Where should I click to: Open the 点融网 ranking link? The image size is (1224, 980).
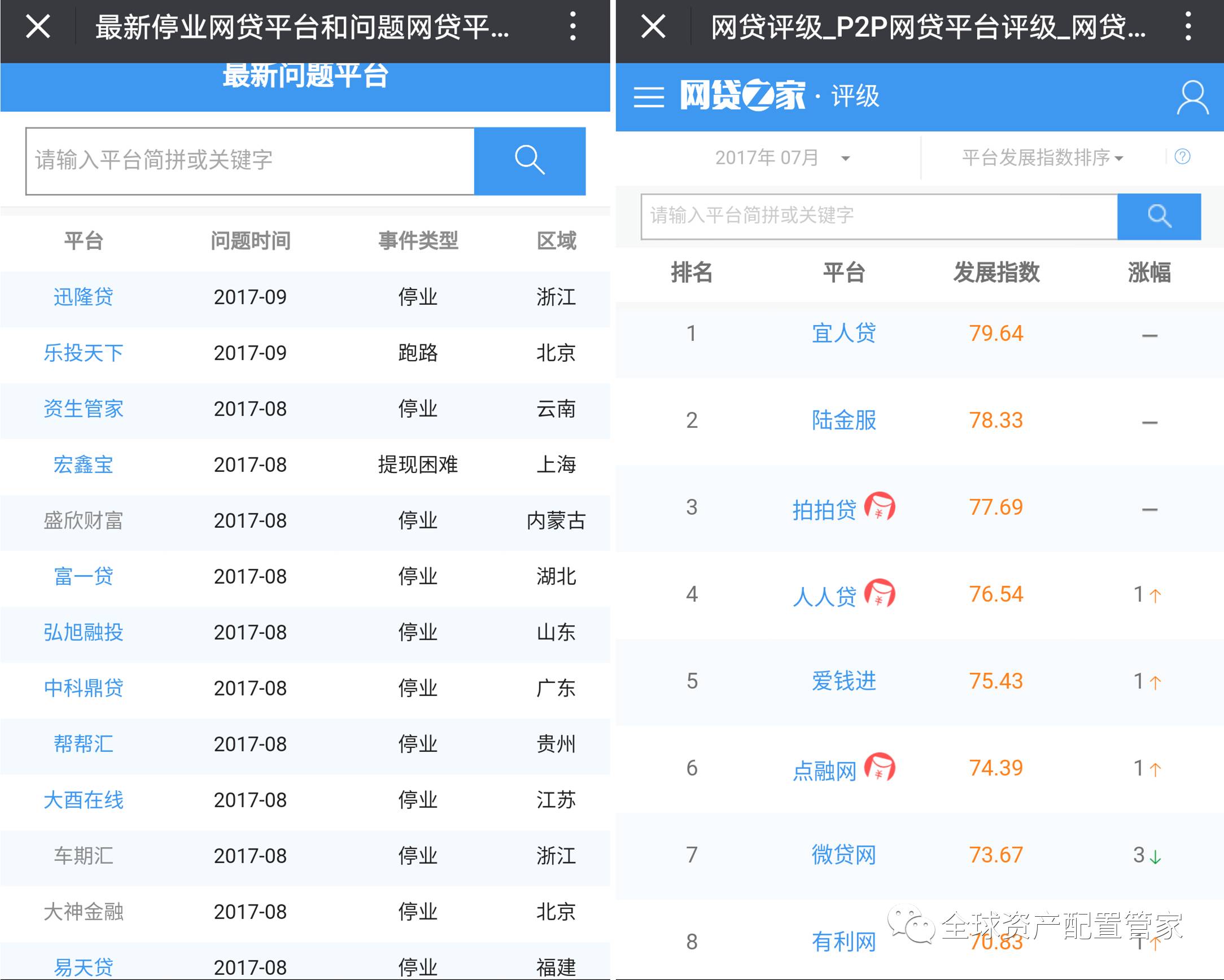pos(824,770)
